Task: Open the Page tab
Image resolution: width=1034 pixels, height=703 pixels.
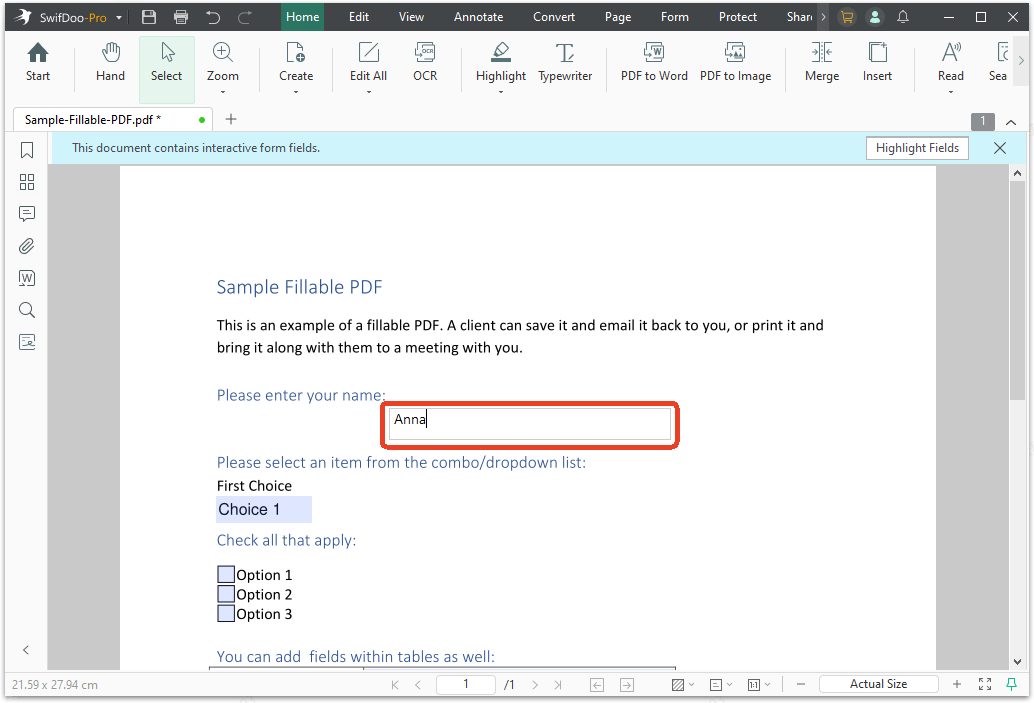Action: coord(618,17)
